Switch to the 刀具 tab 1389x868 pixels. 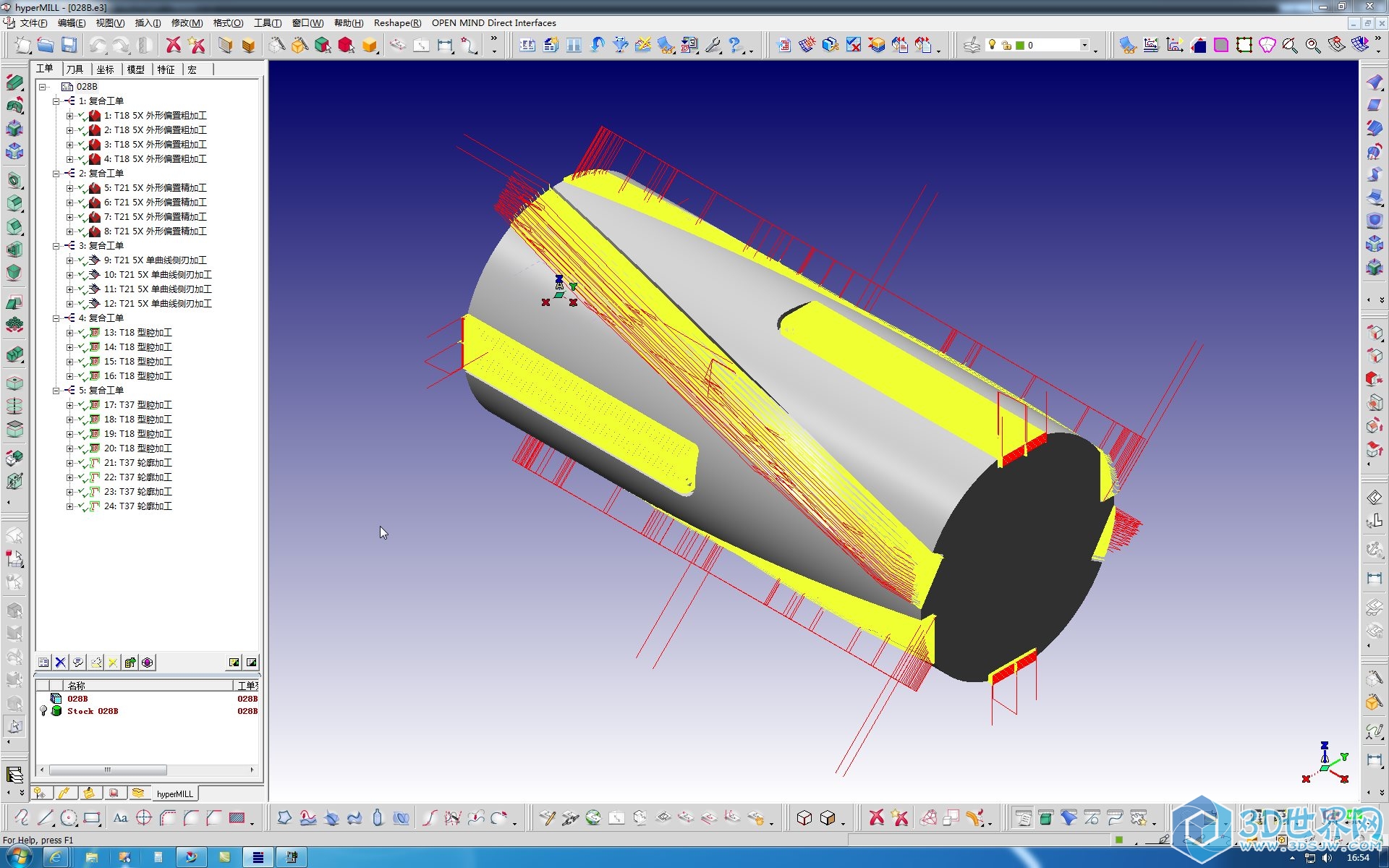(75, 69)
